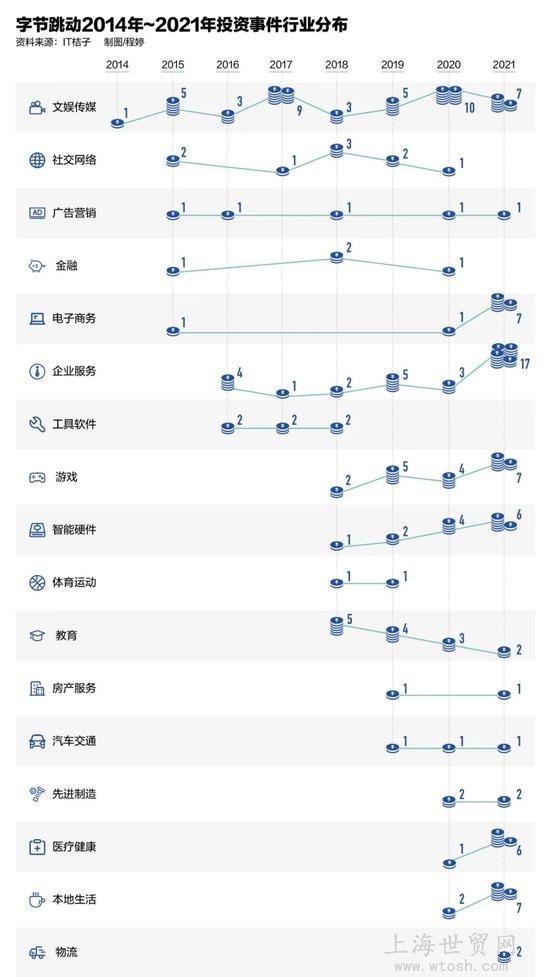Select the AD icon for 广告营销
The image size is (550, 977).
click(x=37, y=213)
